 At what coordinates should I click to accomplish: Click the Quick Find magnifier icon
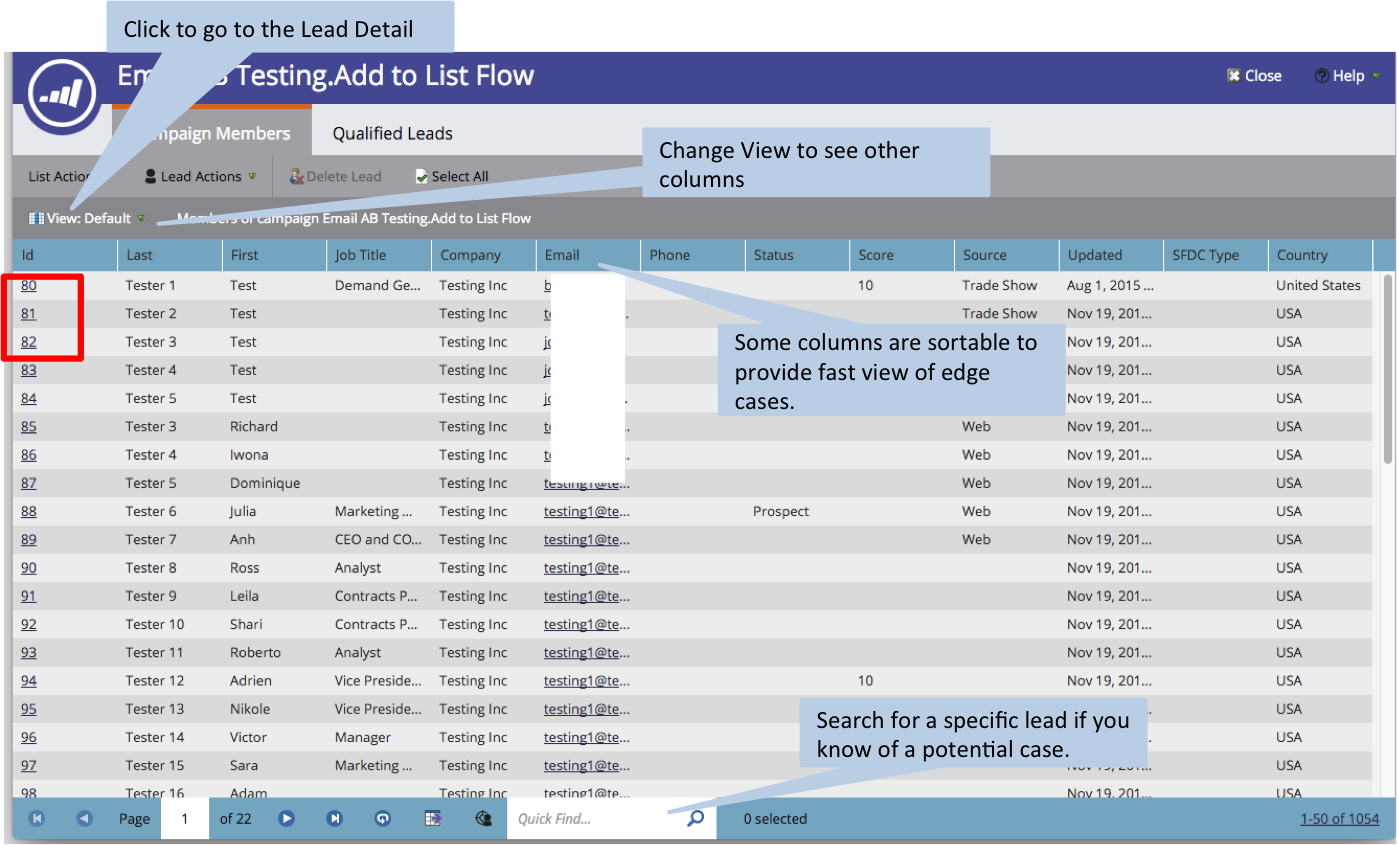click(696, 819)
